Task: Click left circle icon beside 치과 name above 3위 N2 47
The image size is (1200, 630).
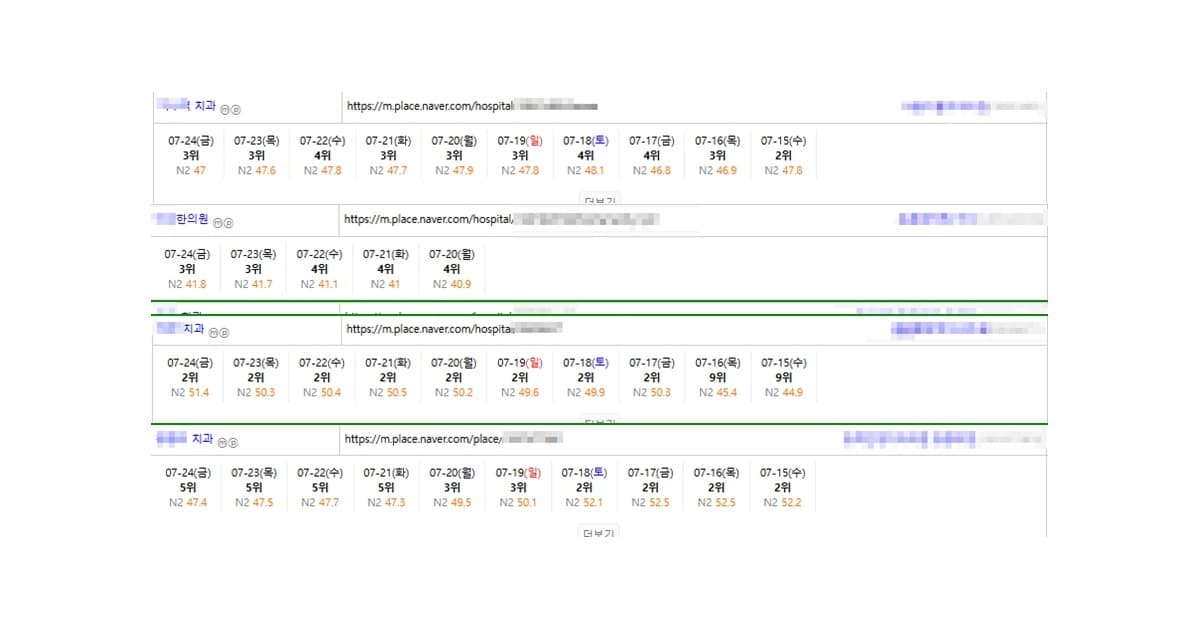Action: [x=224, y=110]
